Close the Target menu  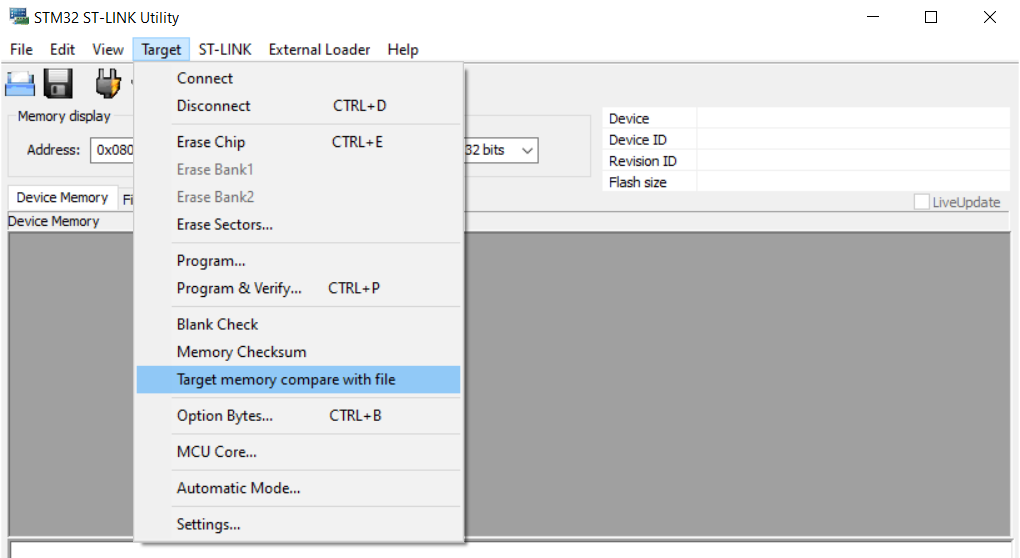coord(161,49)
